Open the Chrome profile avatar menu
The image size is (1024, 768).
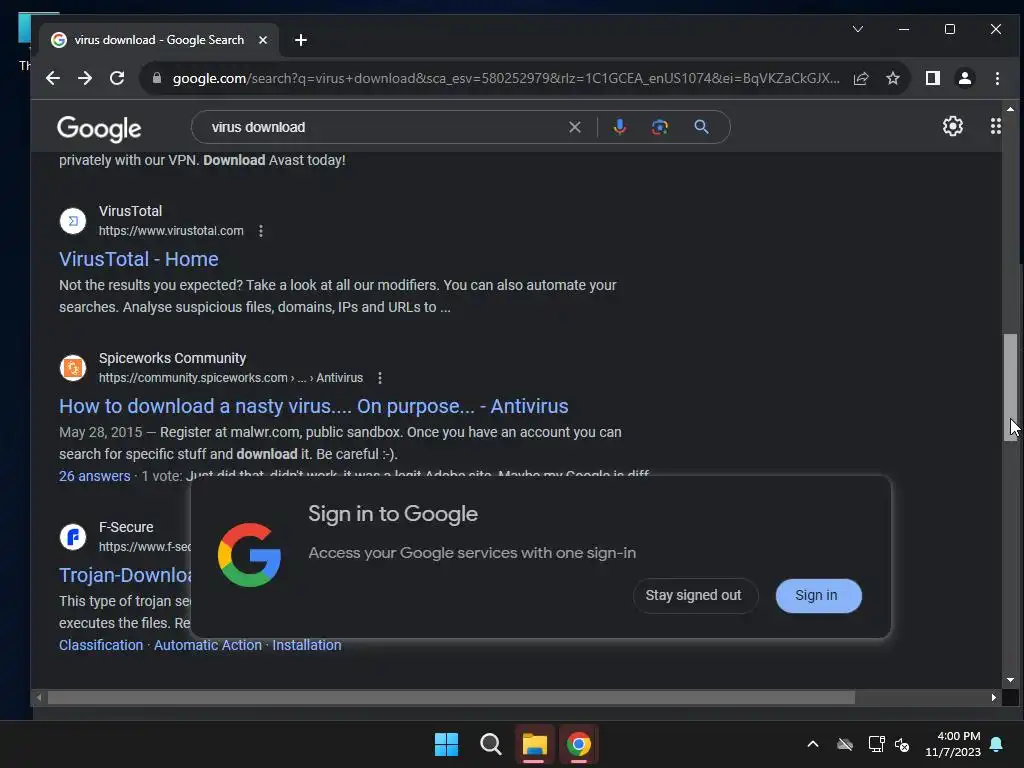pyautogui.click(x=965, y=78)
